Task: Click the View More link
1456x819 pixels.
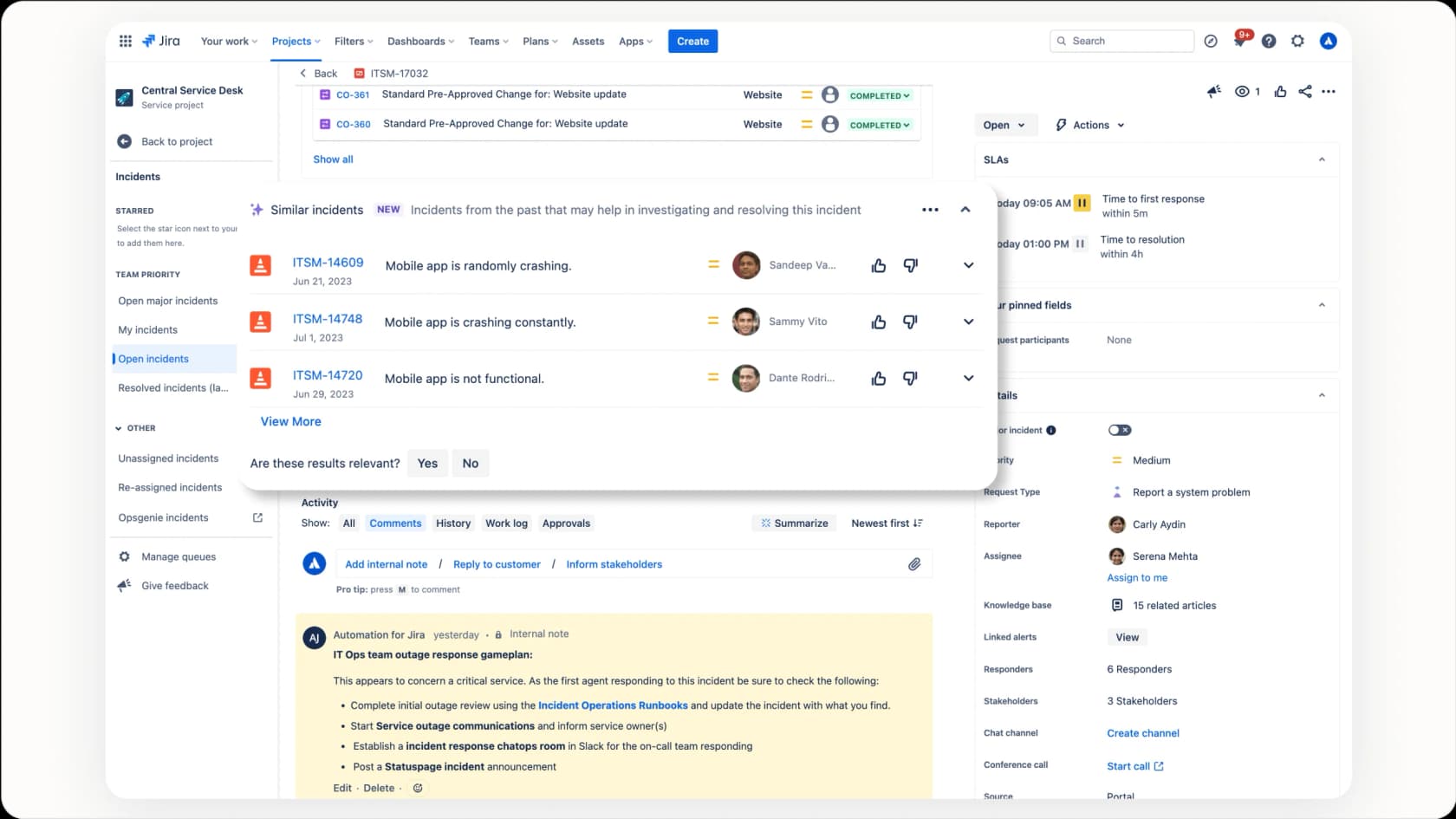Action: point(291,421)
